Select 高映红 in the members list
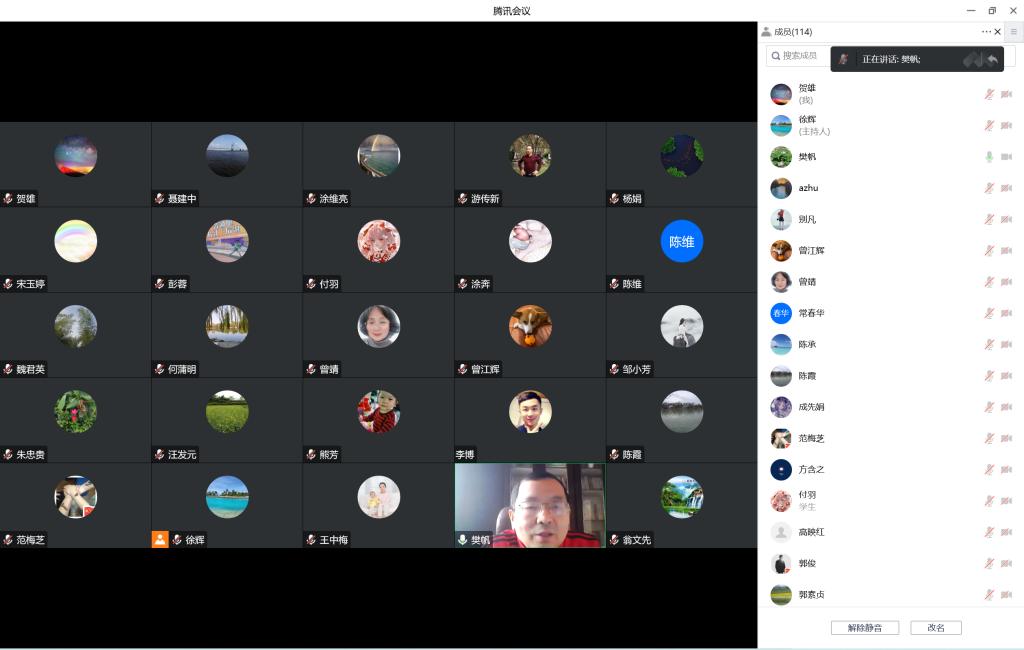Image resolution: width=1024 pixels, height=650 pixels. (811, 532)
